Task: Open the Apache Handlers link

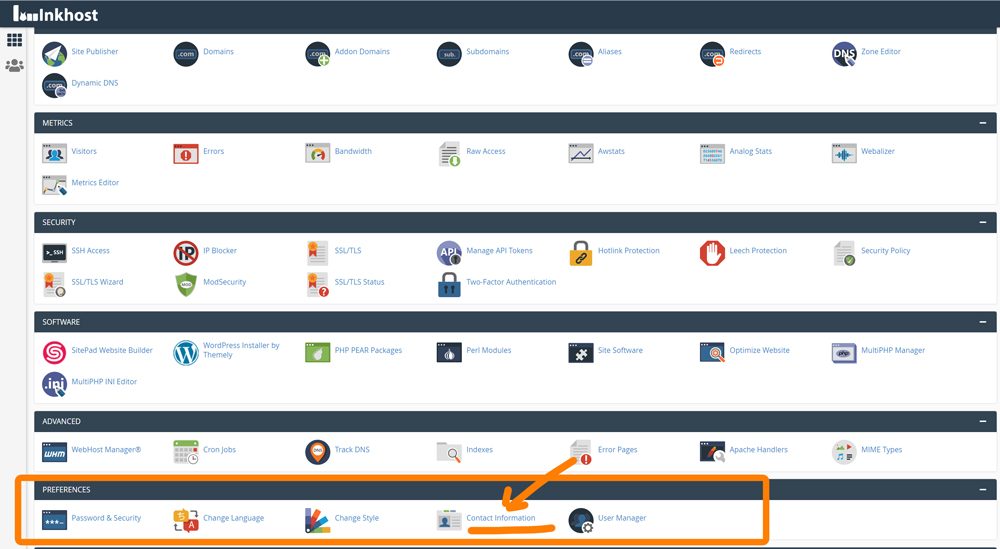Action: (x=758, y=450)
